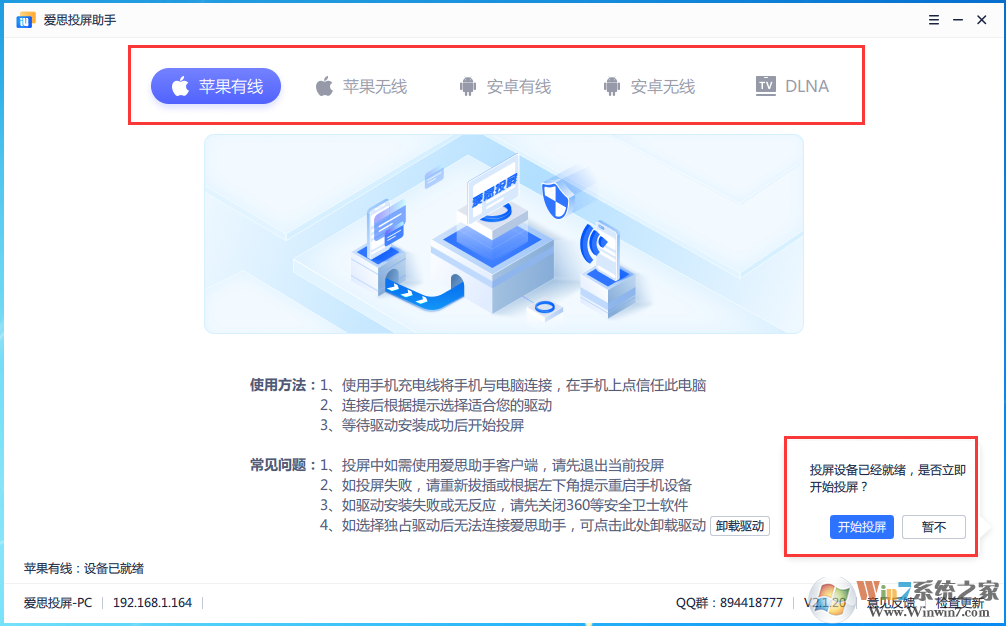This screenshot has height=626, width=1006.
Task: Click the 开始投屏 button to start mirroring
Action: (x=861, y=526)
